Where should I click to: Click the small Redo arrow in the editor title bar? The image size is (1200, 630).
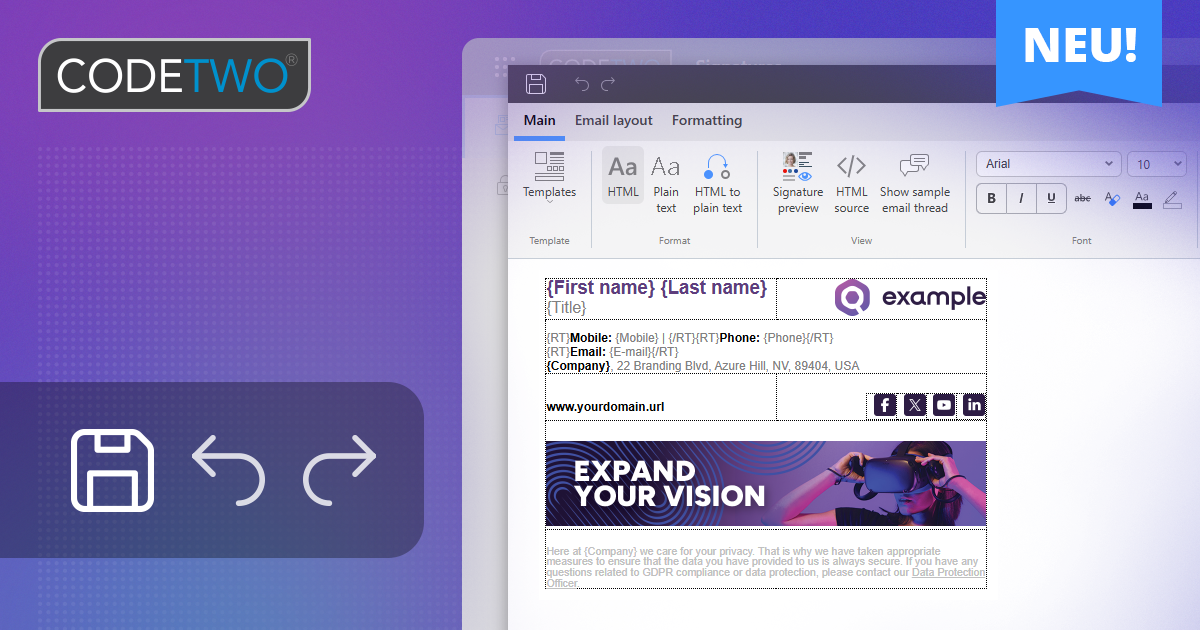coord(608,85)
